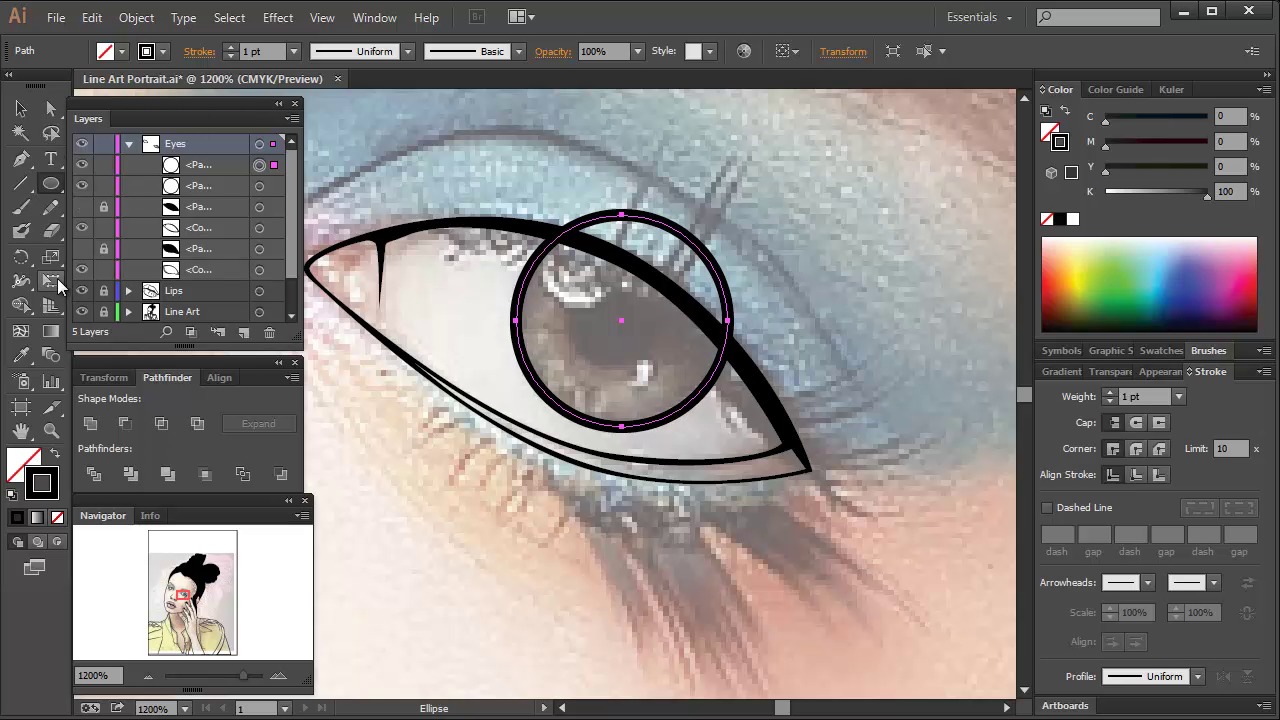This screenshot has width=1280, height=720.
Task: Open the stroke Profile Uniform dropdown in Stroke panel
Action: [1197, 677]
